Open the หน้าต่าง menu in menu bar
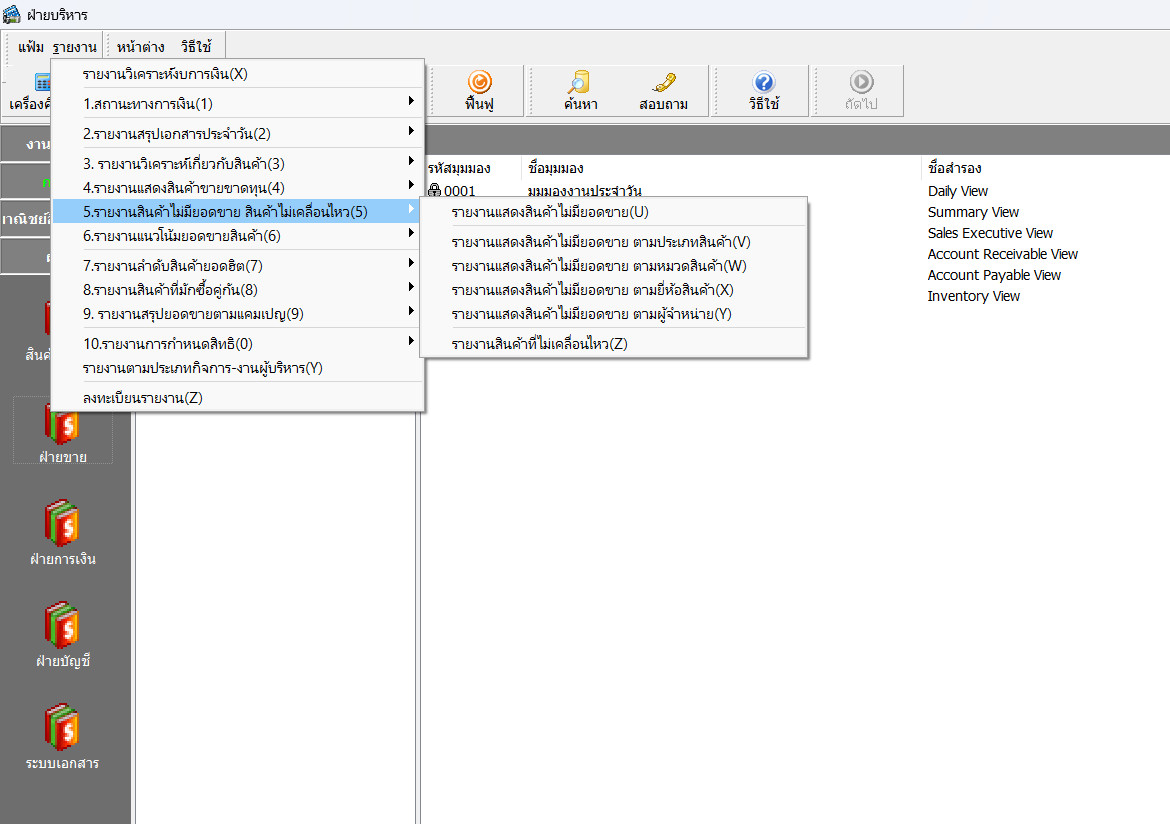The width and height of the screenshot is (1170, 824). tap(140, 47)
